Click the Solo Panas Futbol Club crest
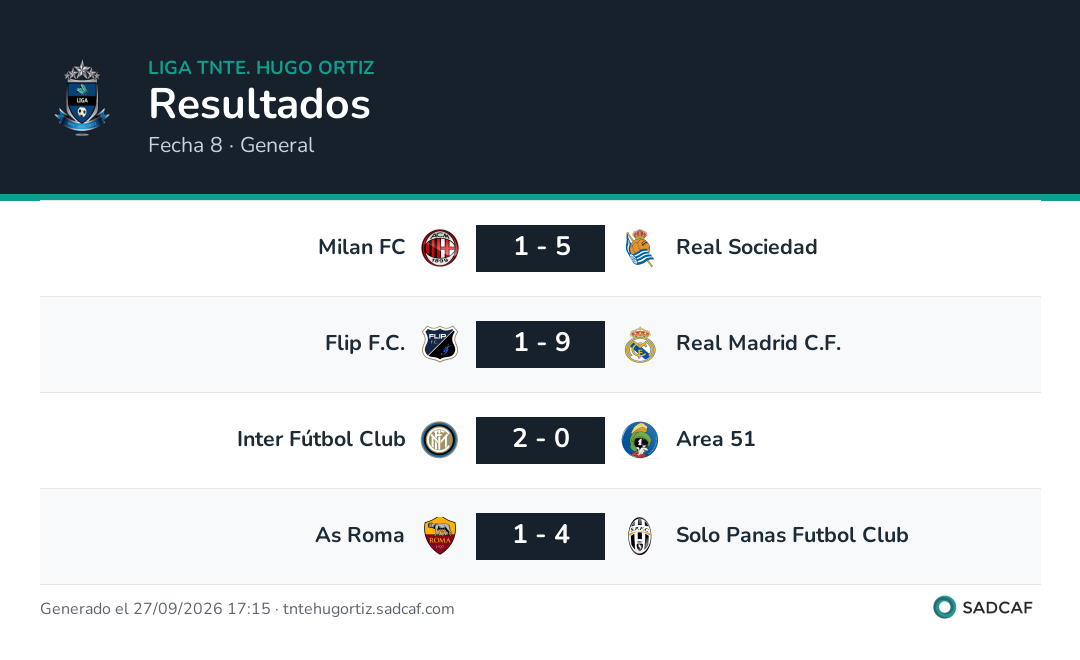1080x660 pixels. (640, 536)
